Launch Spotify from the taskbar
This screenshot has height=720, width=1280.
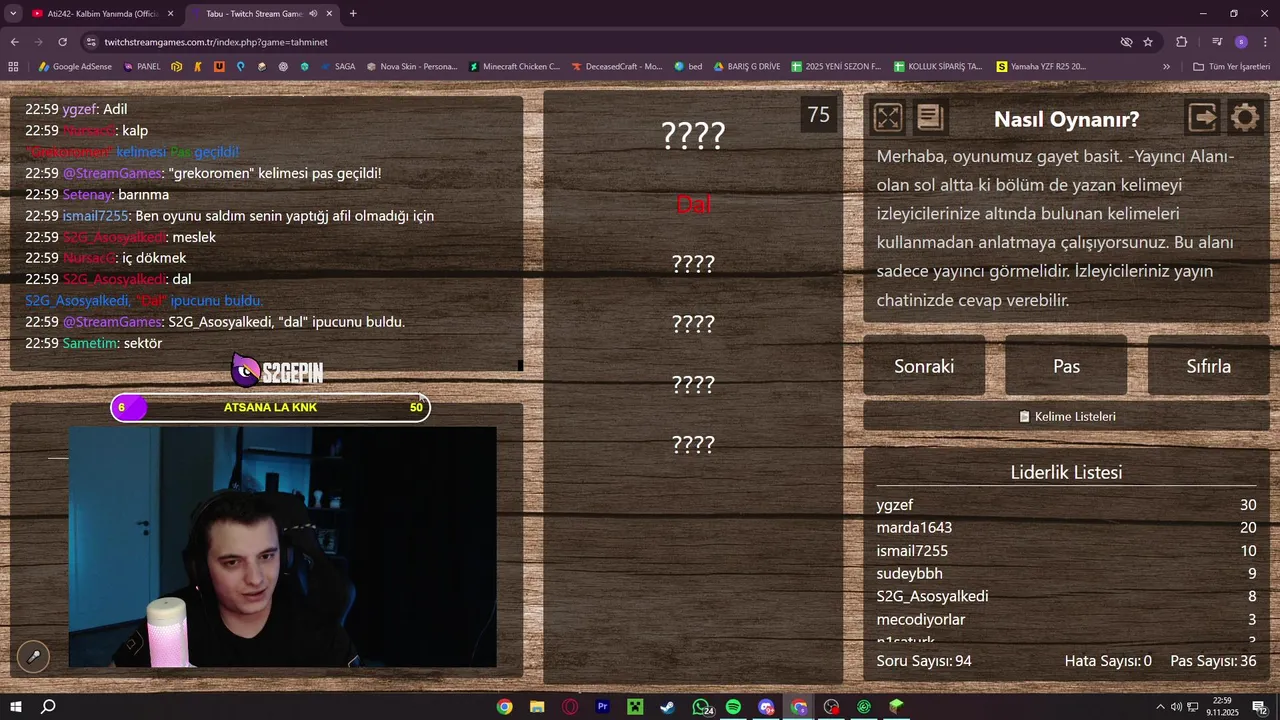click(x=733, y=707)
